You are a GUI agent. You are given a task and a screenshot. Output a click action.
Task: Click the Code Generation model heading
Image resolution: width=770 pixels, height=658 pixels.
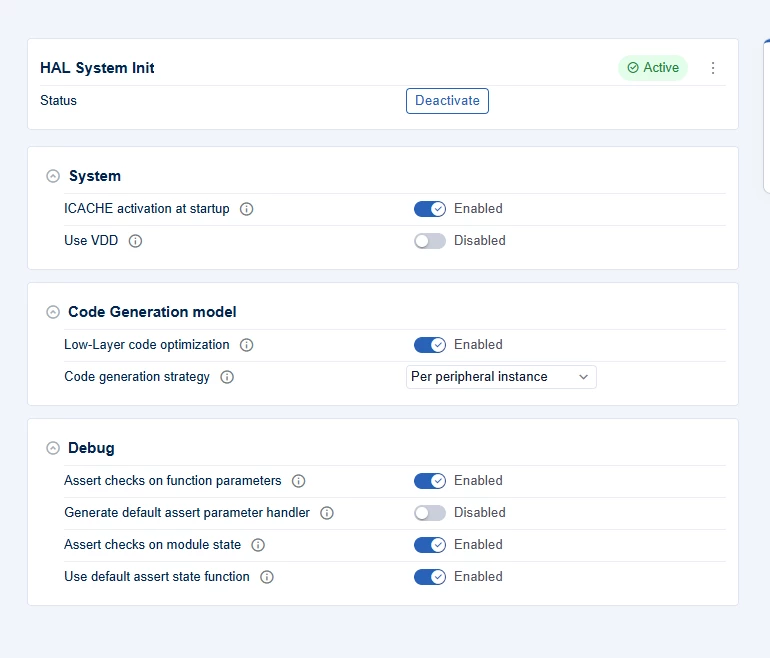click(x=152, y=312)
